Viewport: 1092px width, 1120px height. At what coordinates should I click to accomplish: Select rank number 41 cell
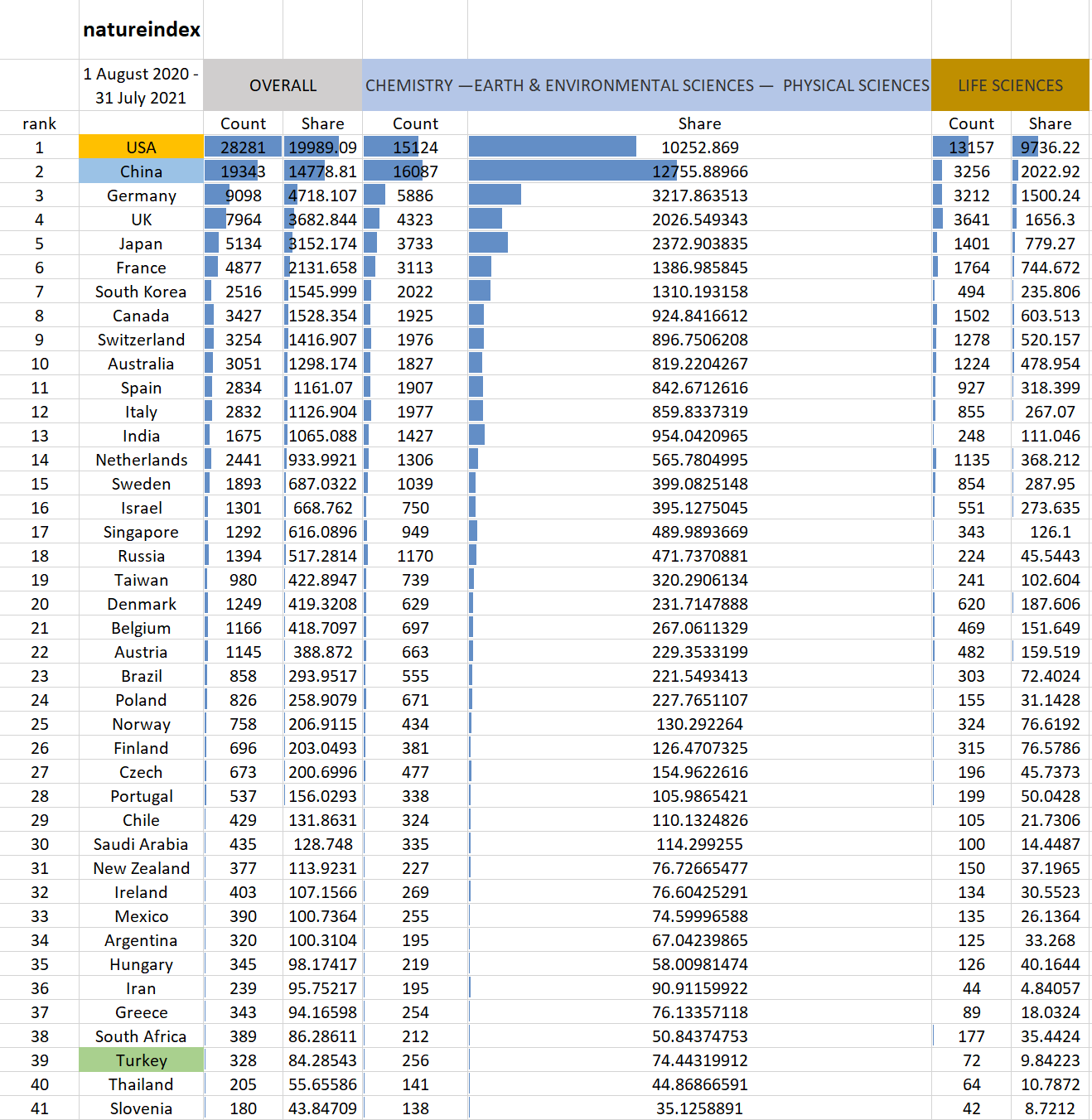tap(40, 1108)
